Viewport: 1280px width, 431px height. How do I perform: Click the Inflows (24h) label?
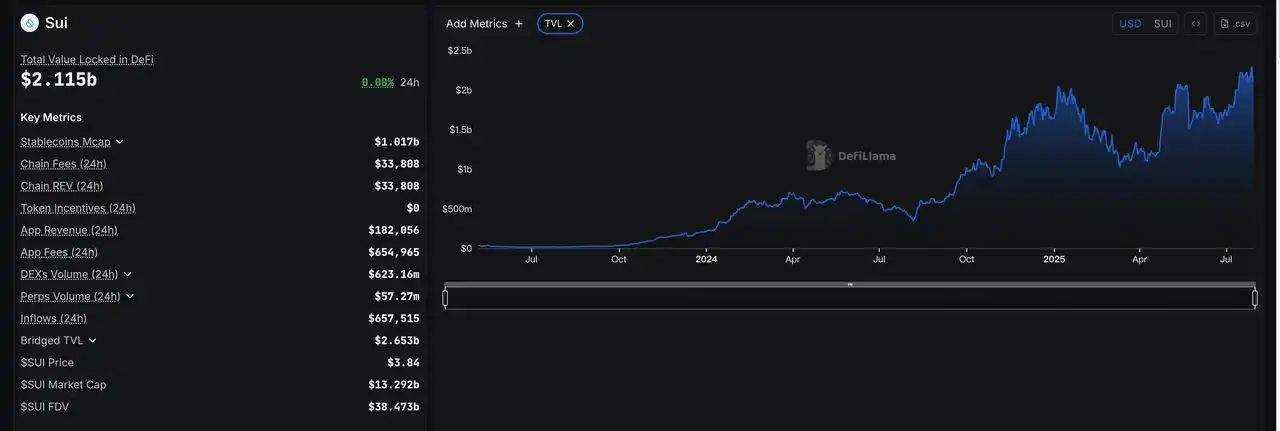[53, 318]
